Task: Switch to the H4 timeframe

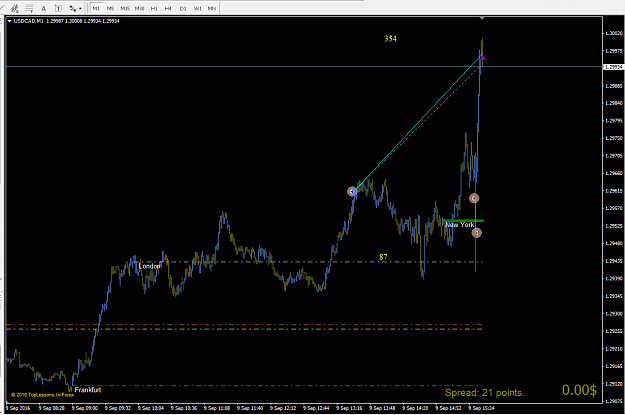Action: (168, 8)
